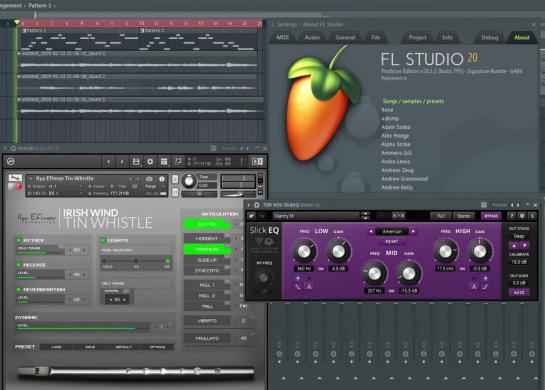Toggle the SlickEQ Bypass button

pyautogui.click(x=491, y=216)
